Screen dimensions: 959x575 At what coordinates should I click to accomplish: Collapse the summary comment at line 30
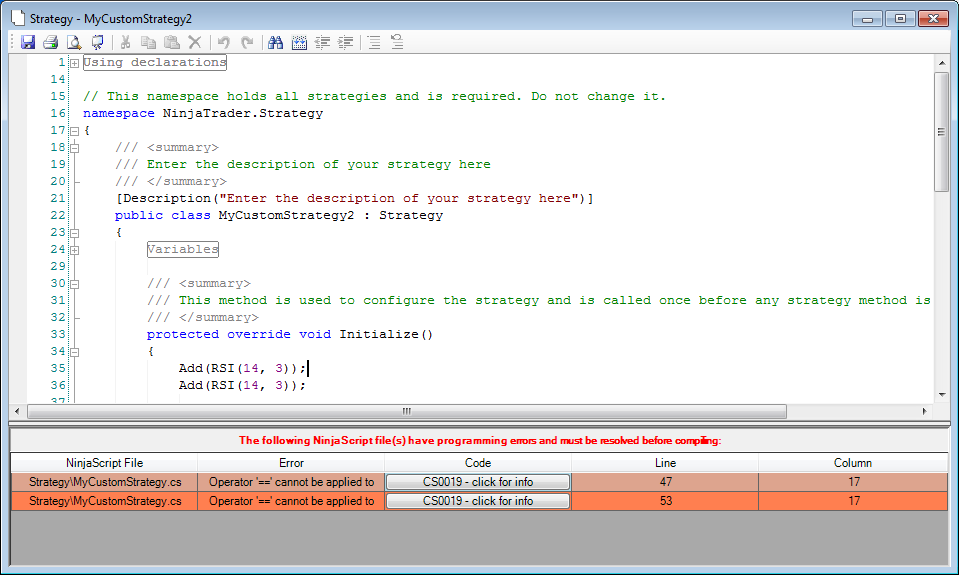click(75, 284)
